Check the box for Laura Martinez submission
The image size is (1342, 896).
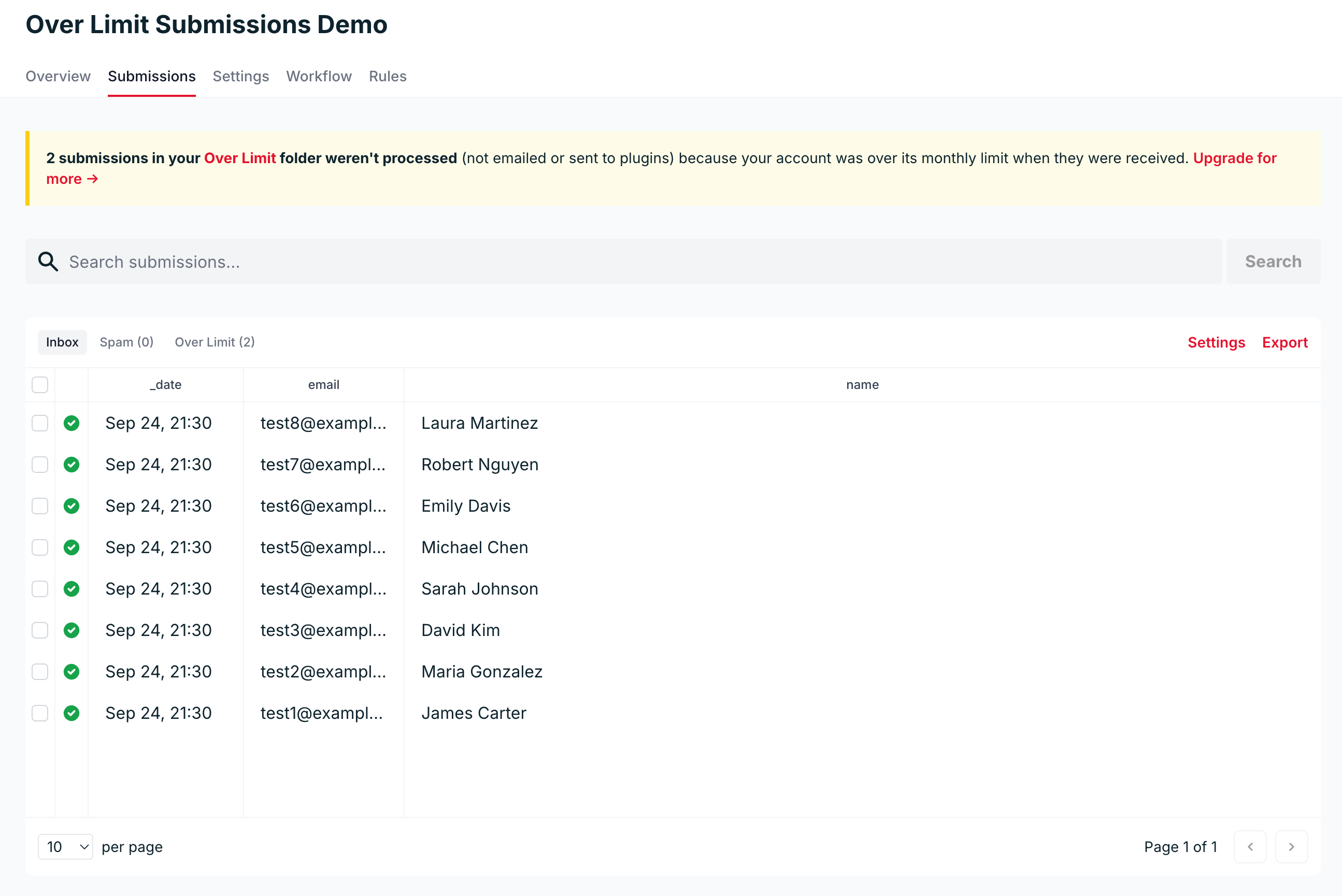point(40,423)
